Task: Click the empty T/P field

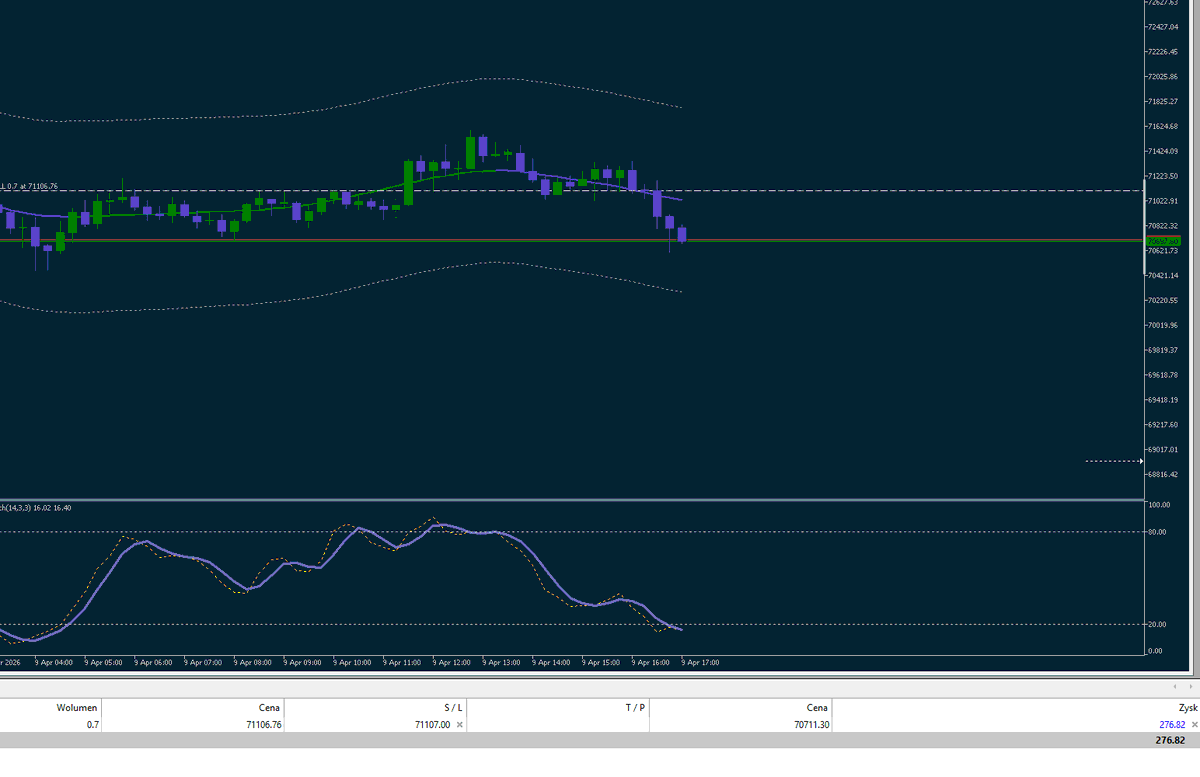Action: click(x=600, y=724)
